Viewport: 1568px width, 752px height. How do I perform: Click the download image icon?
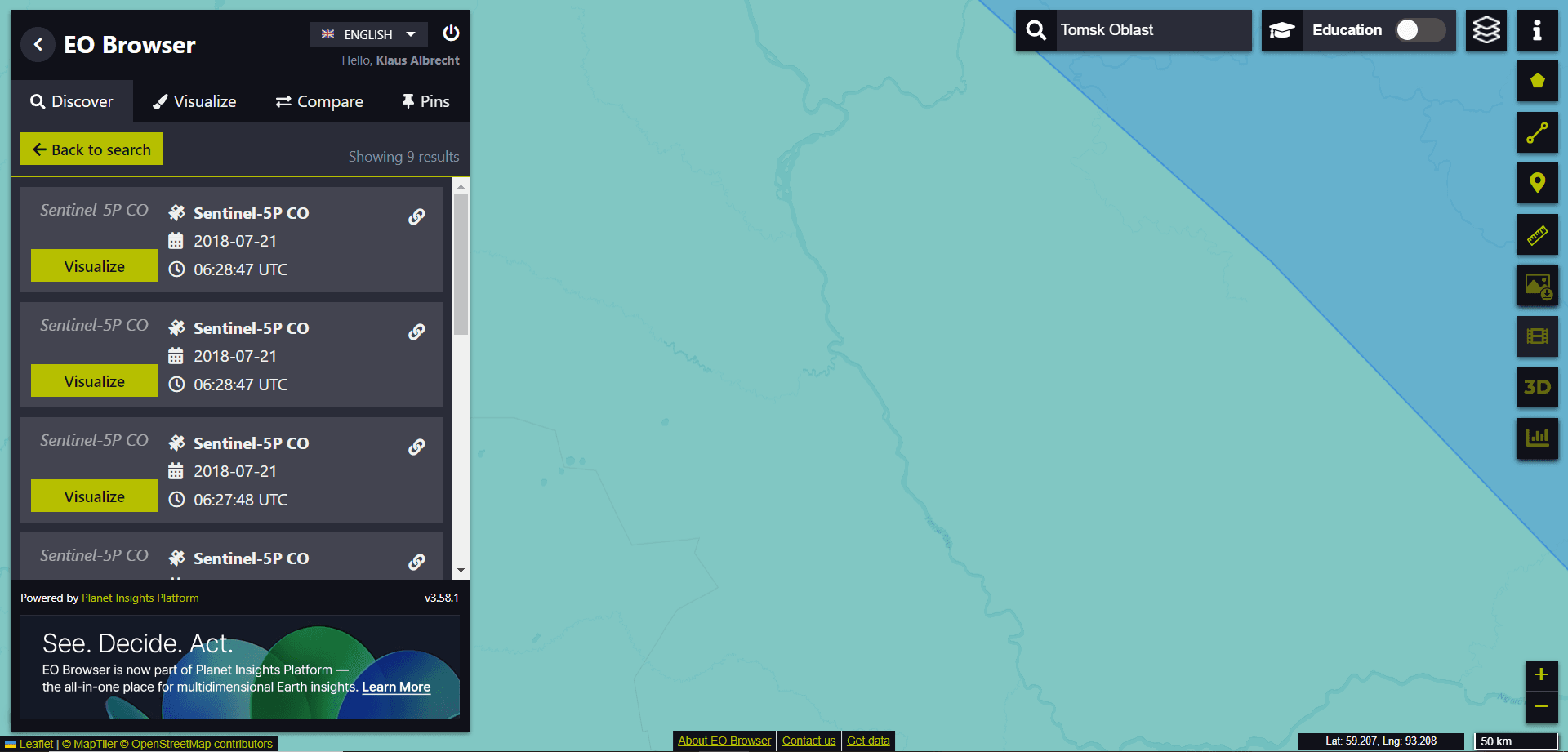(1537, 286)
